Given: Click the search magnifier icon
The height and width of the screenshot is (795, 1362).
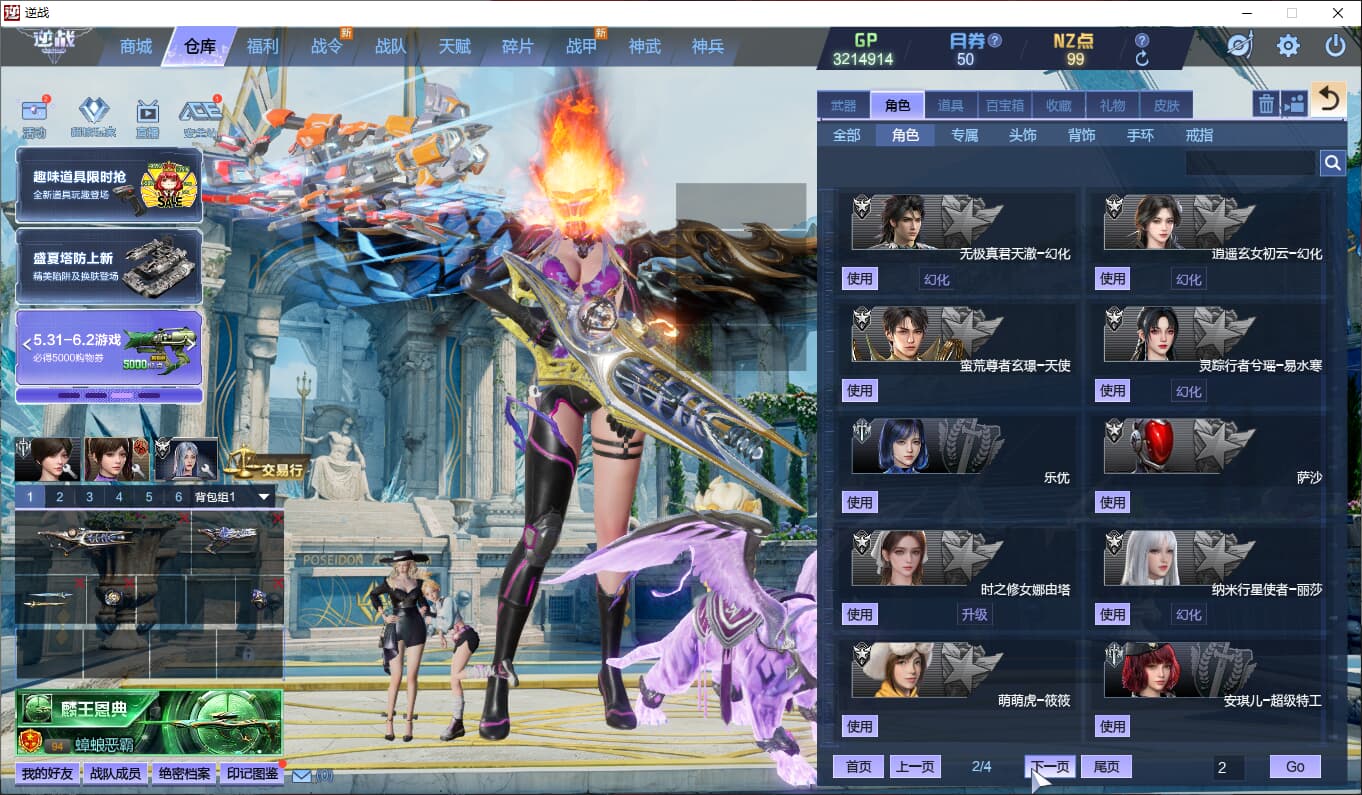Looking at the screenshot, I should (x=1332, y=163).
